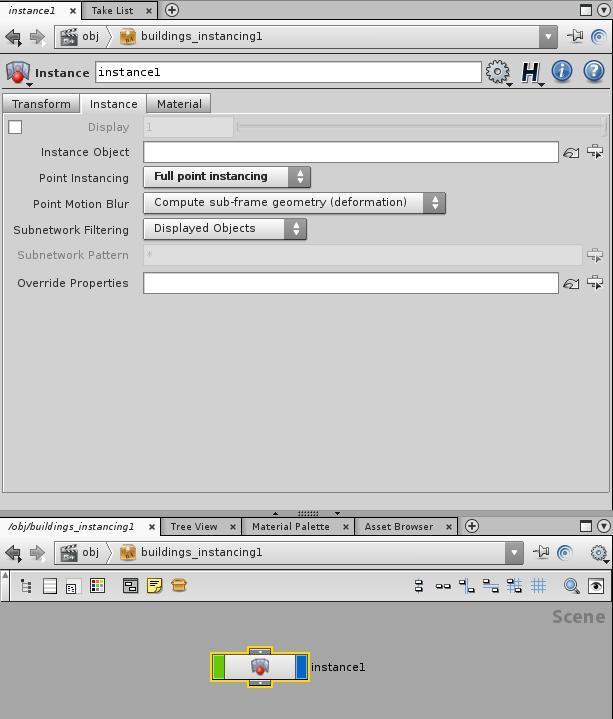Open node chooser beside Instance Object field

click(594, 152)
